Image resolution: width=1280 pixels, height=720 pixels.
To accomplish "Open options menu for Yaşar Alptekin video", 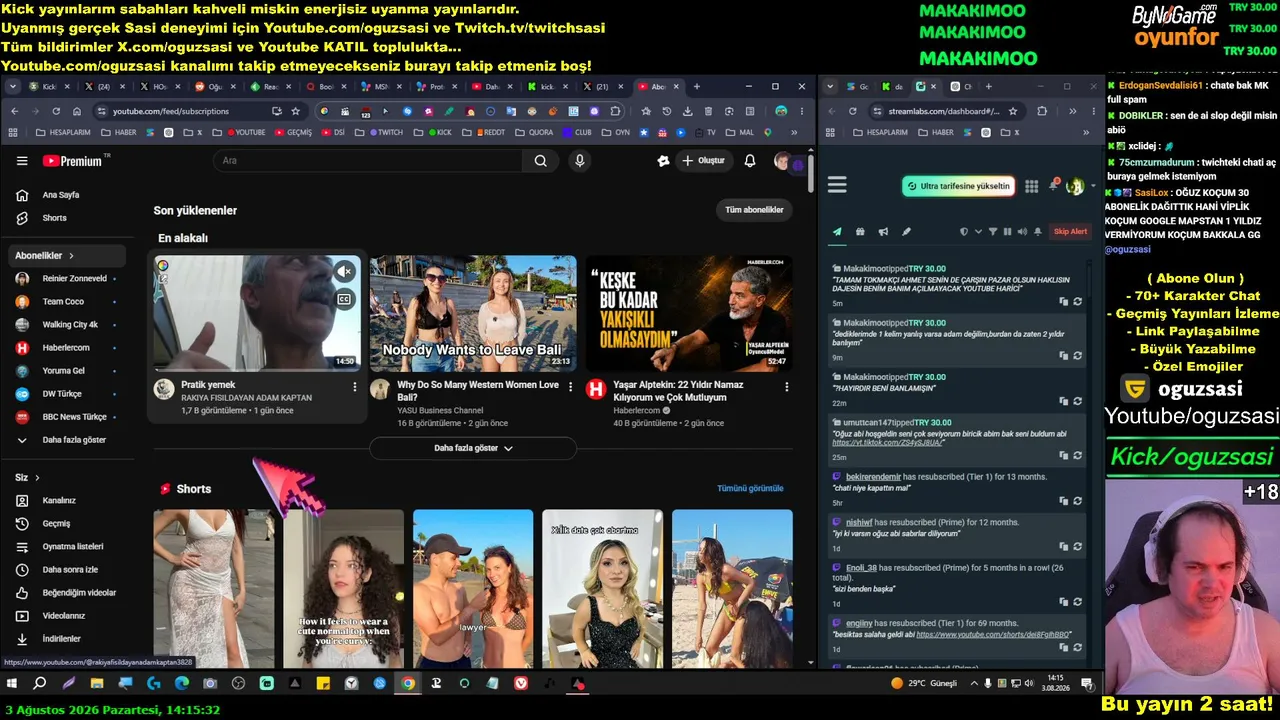I will tap(786, 386).
